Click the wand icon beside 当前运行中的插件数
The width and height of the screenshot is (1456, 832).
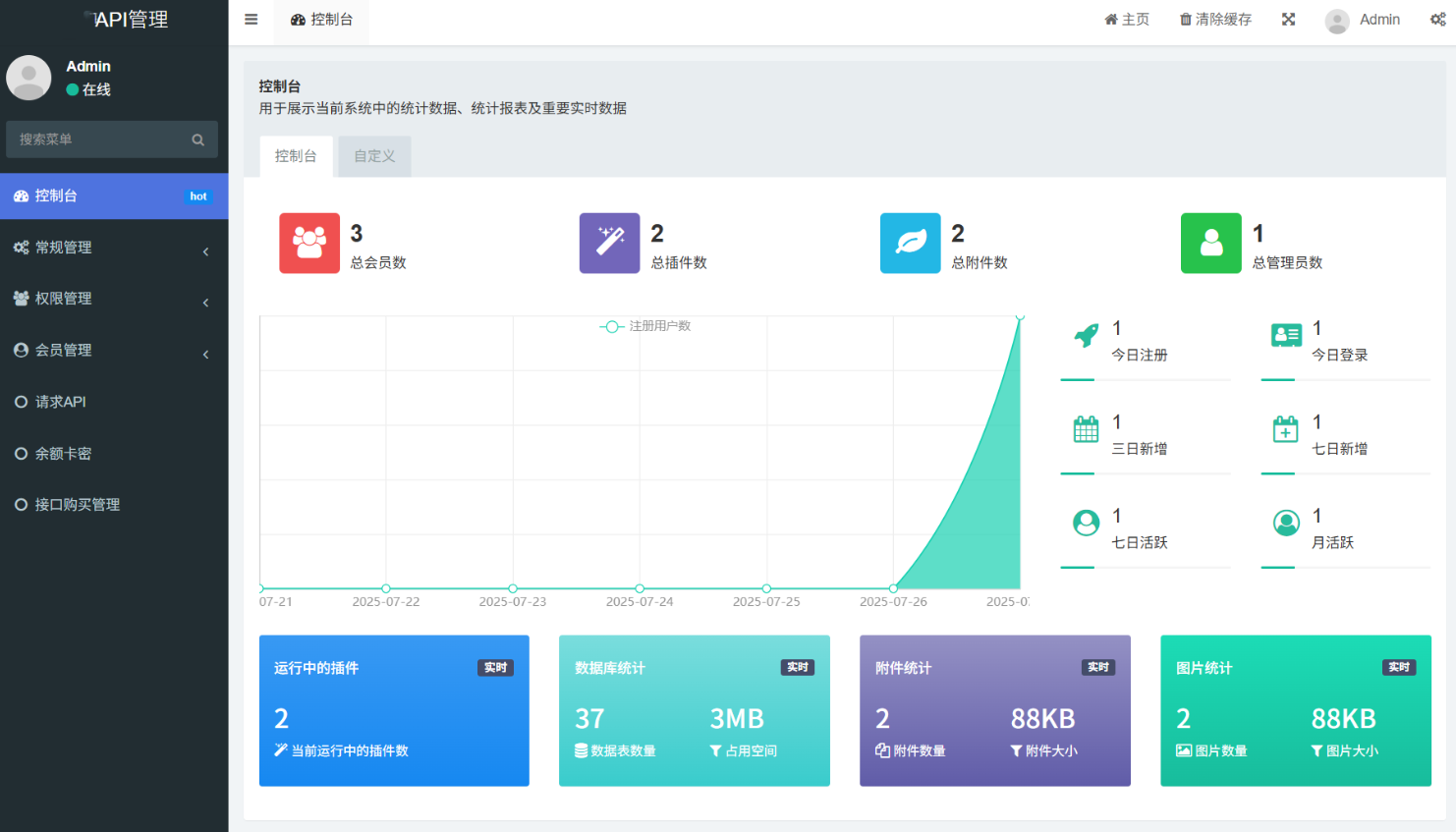pos(281,750)
